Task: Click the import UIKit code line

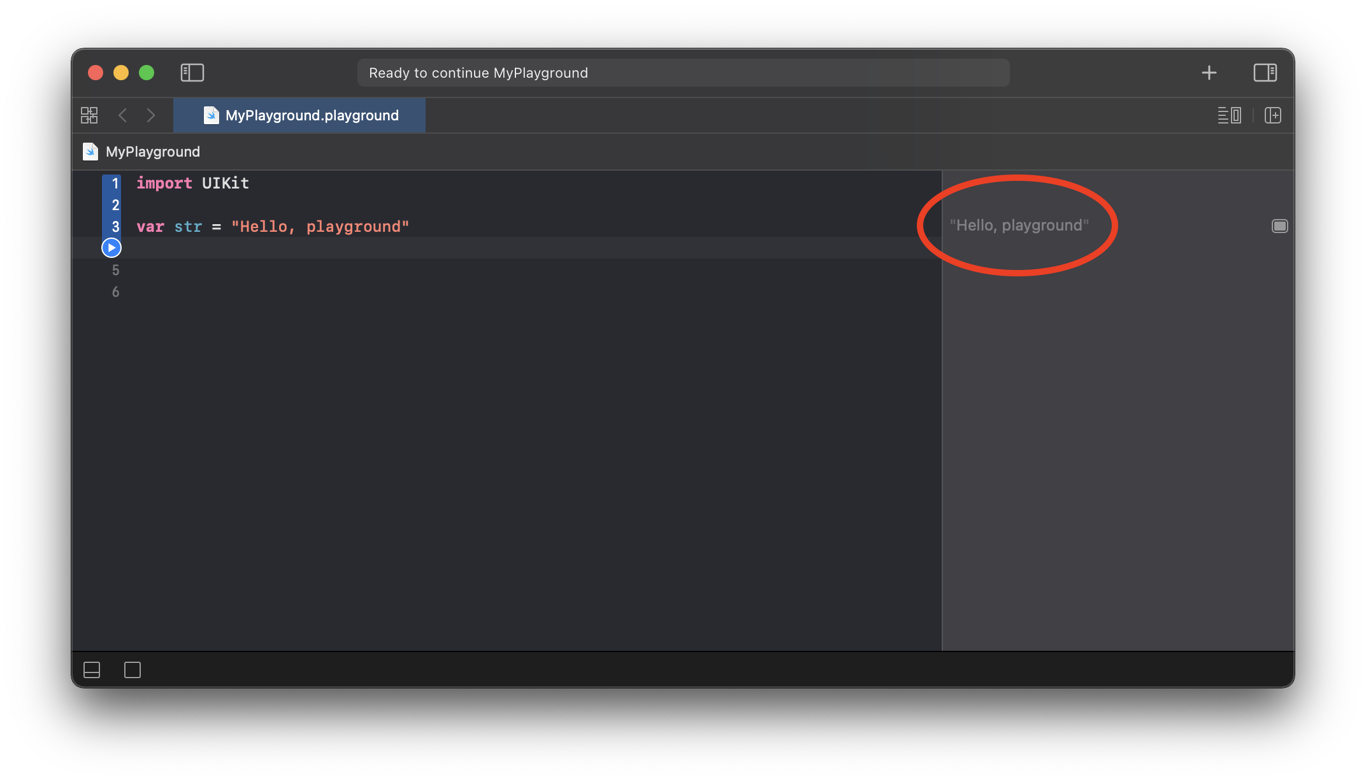Action: (193, 184)
